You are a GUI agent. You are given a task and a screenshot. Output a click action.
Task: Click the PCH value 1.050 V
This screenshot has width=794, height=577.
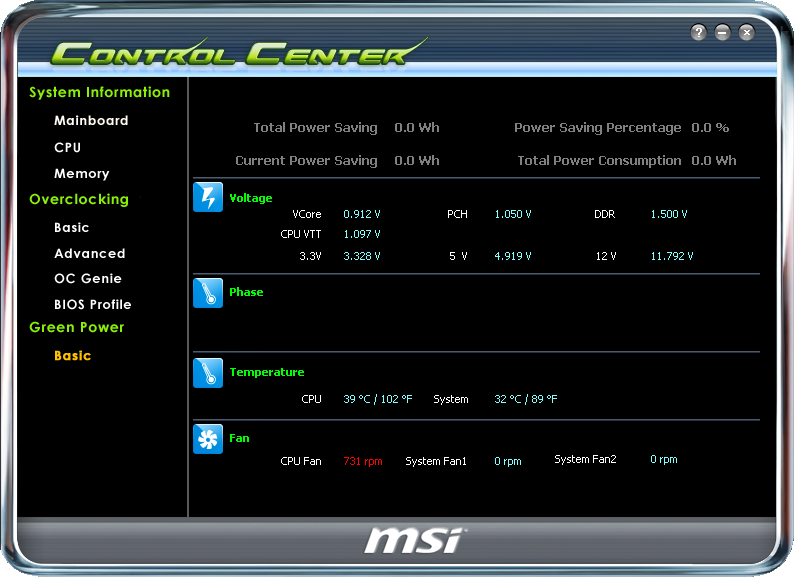click(x=512, y=214)
